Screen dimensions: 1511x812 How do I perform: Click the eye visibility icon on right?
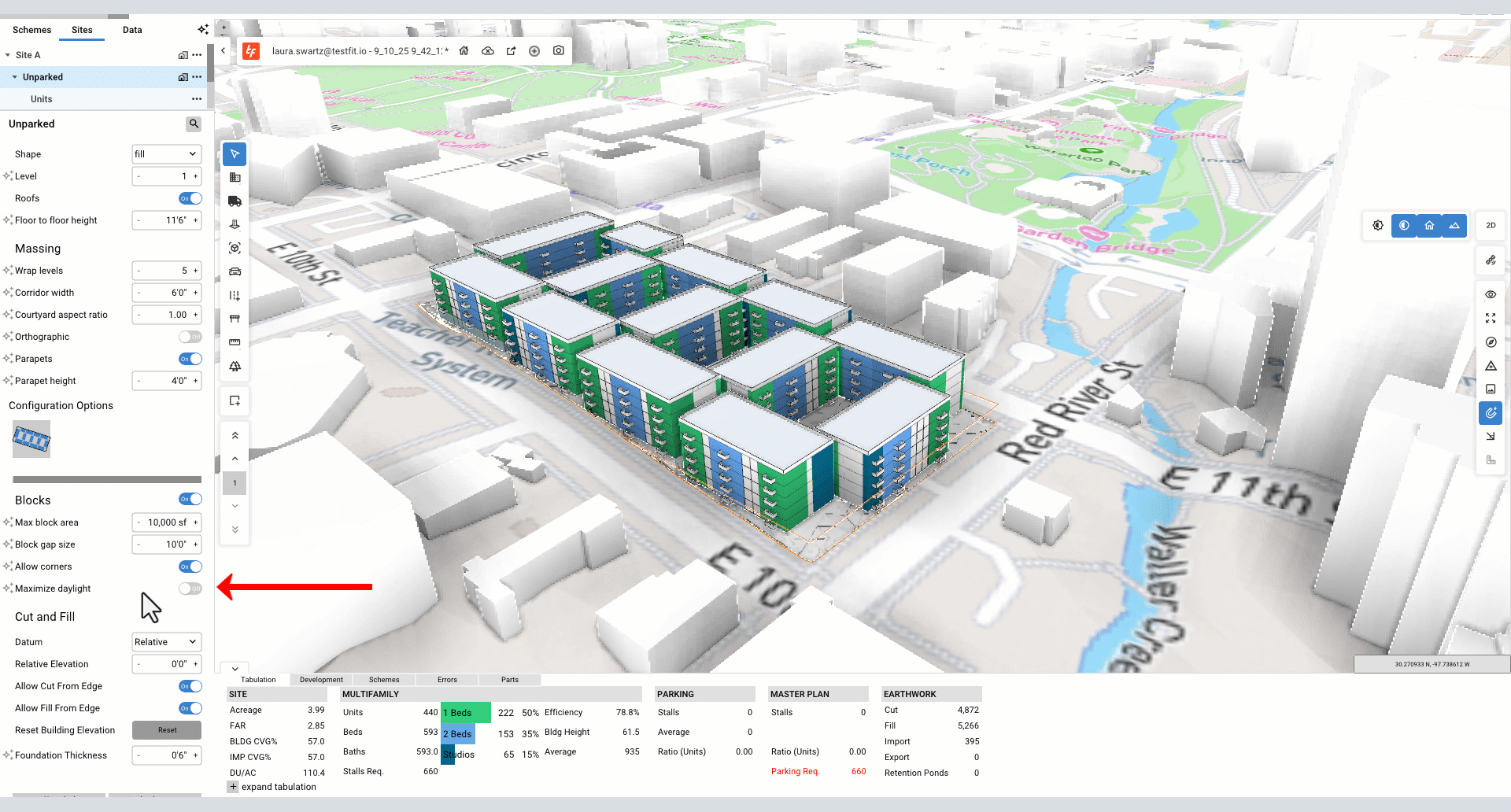point(1491,294)
